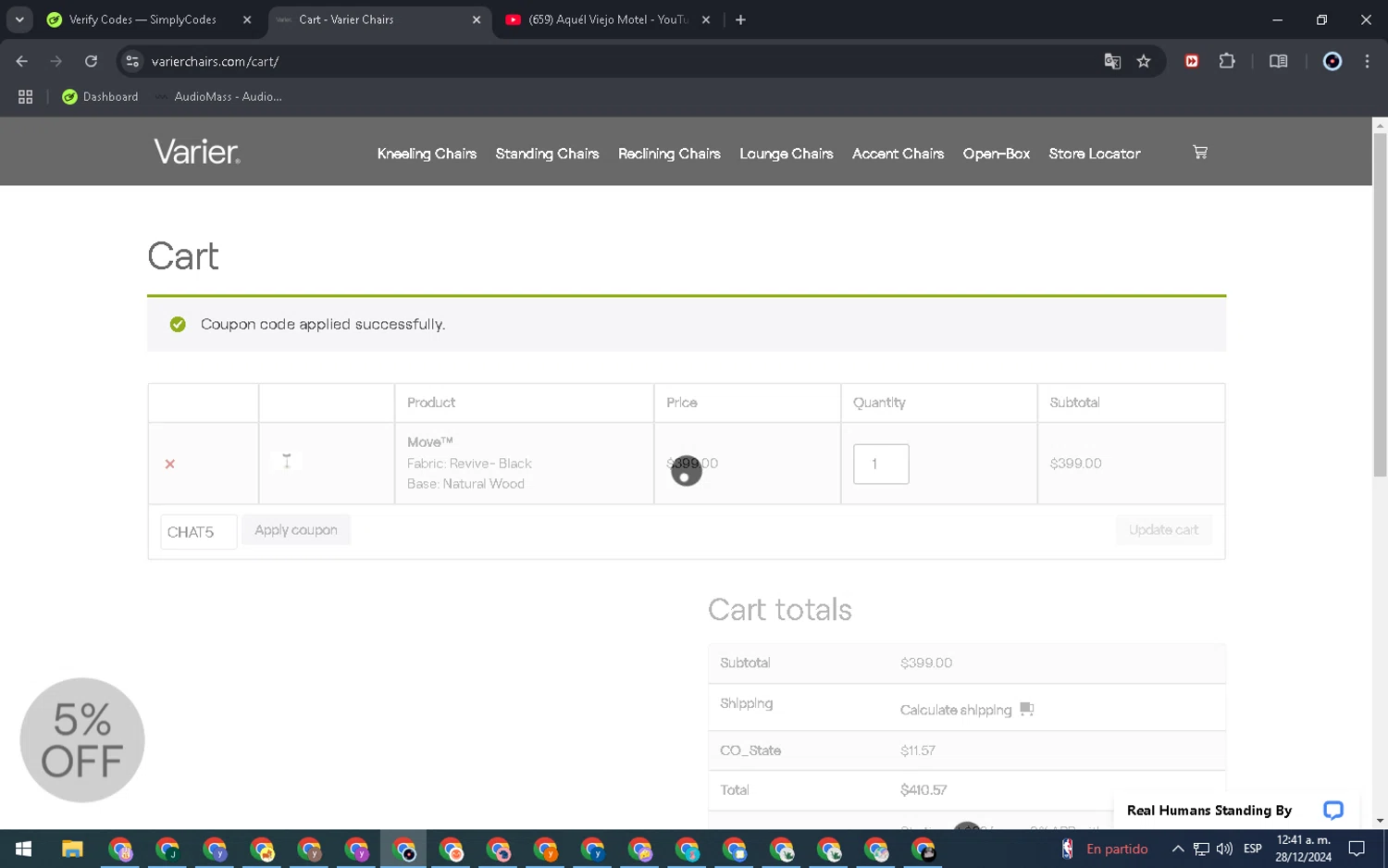Click the coupon code field with CHAT5
This screenshot has height=868, width=1388.
click(x=199, y=532)
